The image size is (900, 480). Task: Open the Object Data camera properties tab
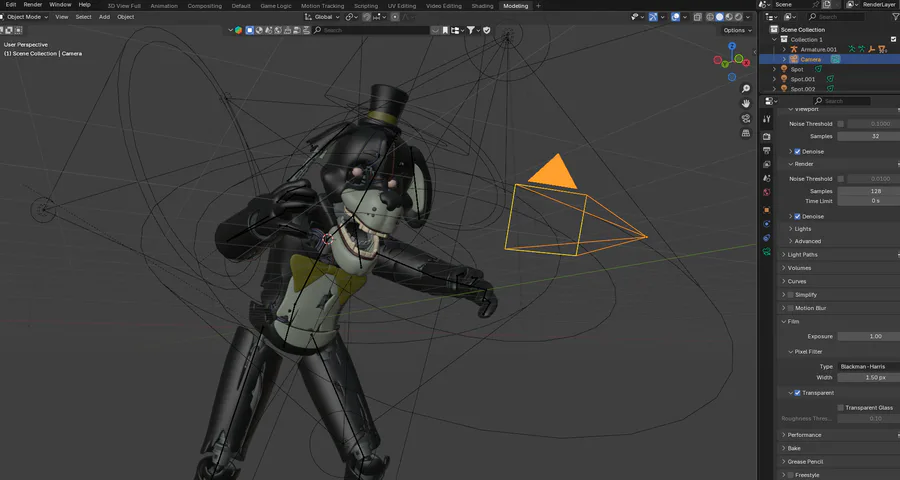[x=767, y=251]
